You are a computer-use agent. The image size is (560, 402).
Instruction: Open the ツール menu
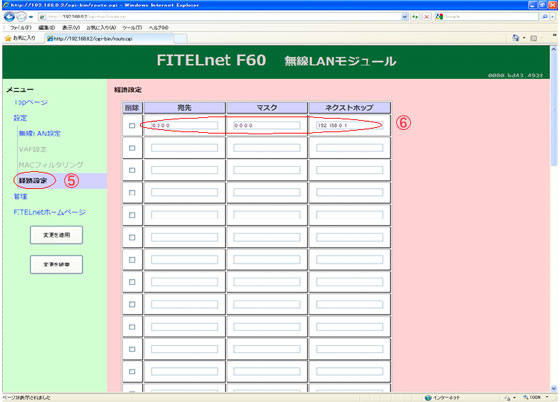point(132,27)
